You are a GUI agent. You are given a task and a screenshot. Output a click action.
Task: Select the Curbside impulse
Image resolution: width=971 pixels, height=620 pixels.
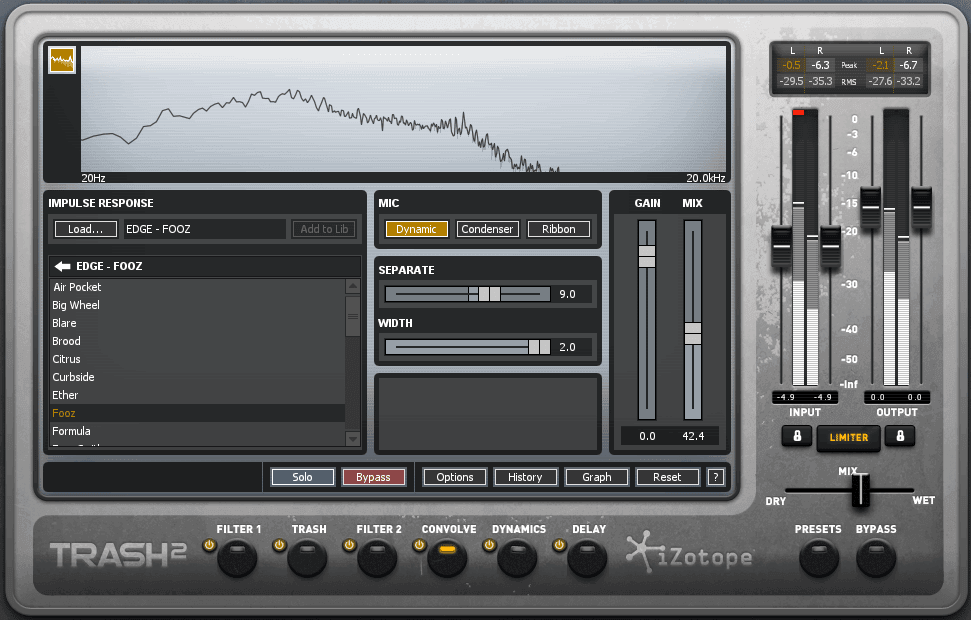[197, 377]
